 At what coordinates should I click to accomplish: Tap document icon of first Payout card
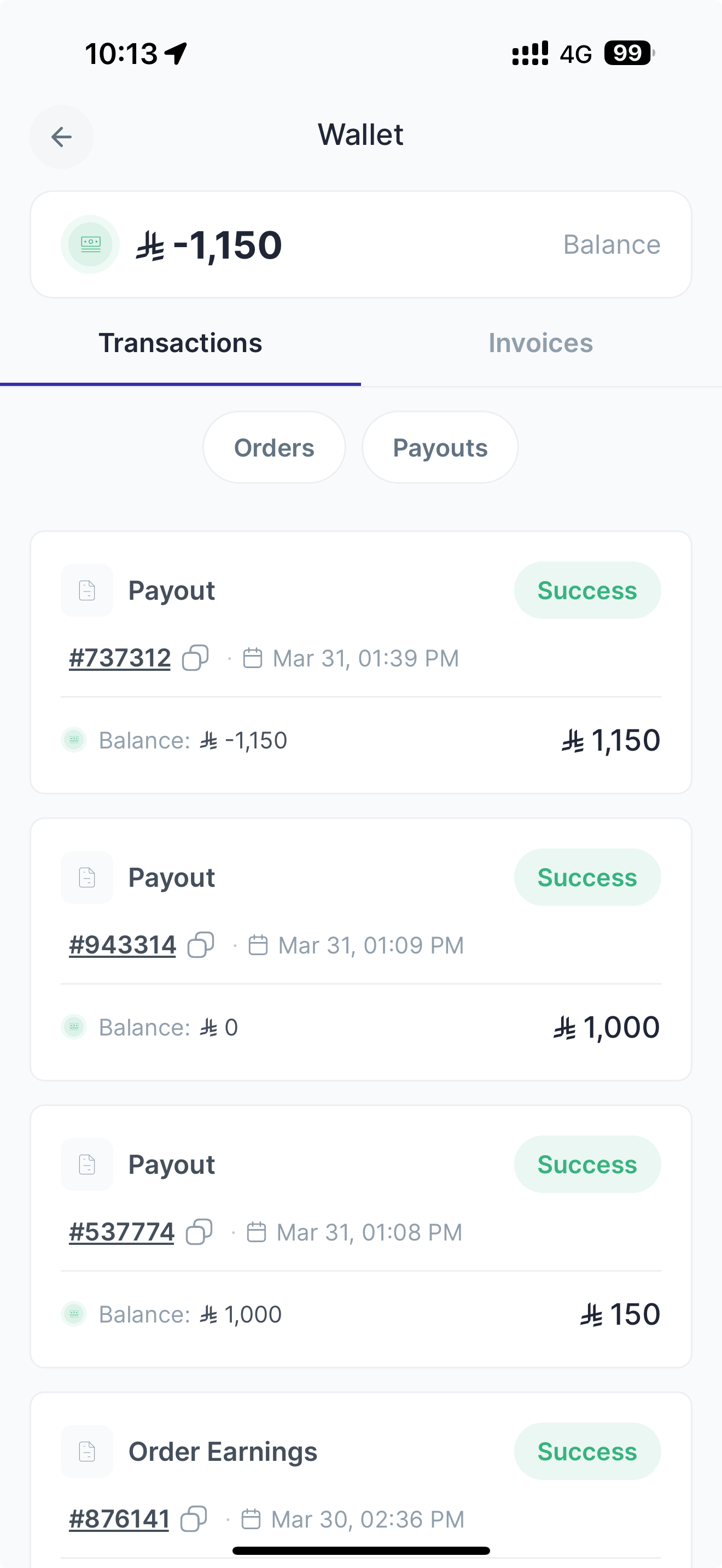(87, 590)
